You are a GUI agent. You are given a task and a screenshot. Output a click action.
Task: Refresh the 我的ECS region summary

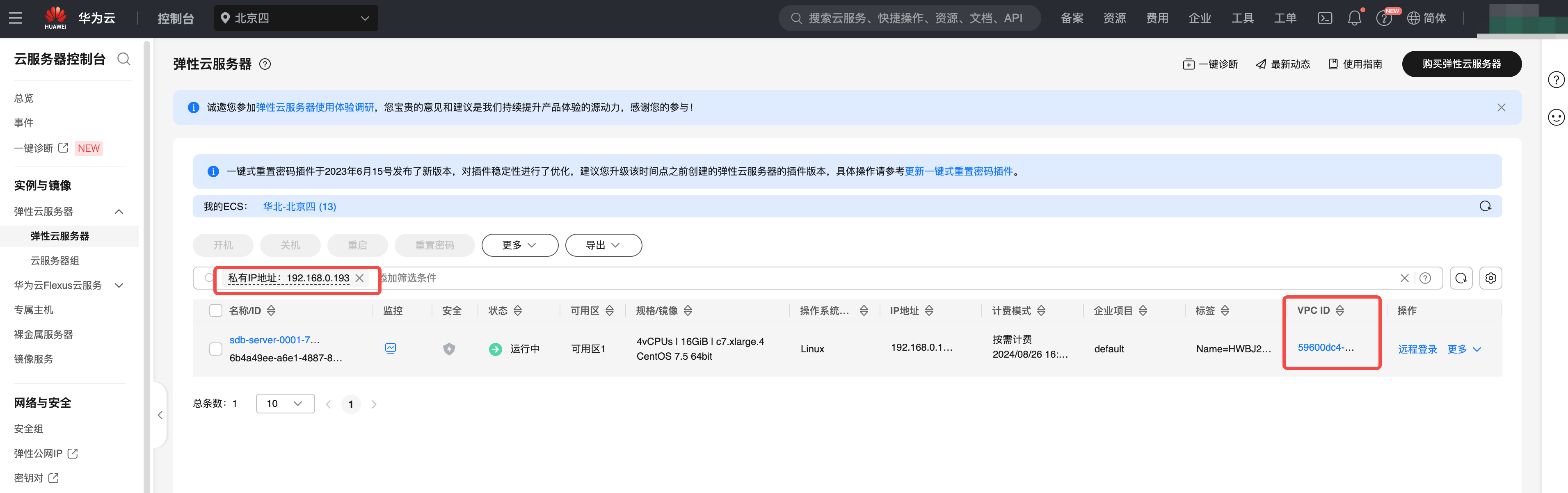click(x=1485, y=206)
